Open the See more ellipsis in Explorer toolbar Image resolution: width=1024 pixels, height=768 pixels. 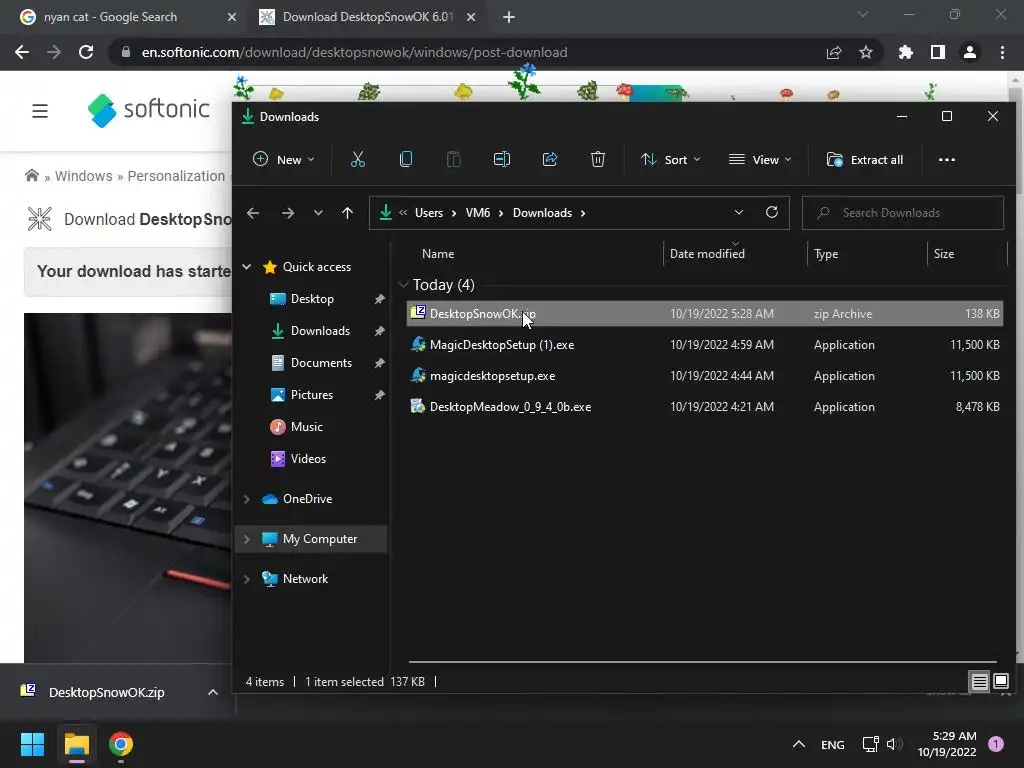pos(946,159)
